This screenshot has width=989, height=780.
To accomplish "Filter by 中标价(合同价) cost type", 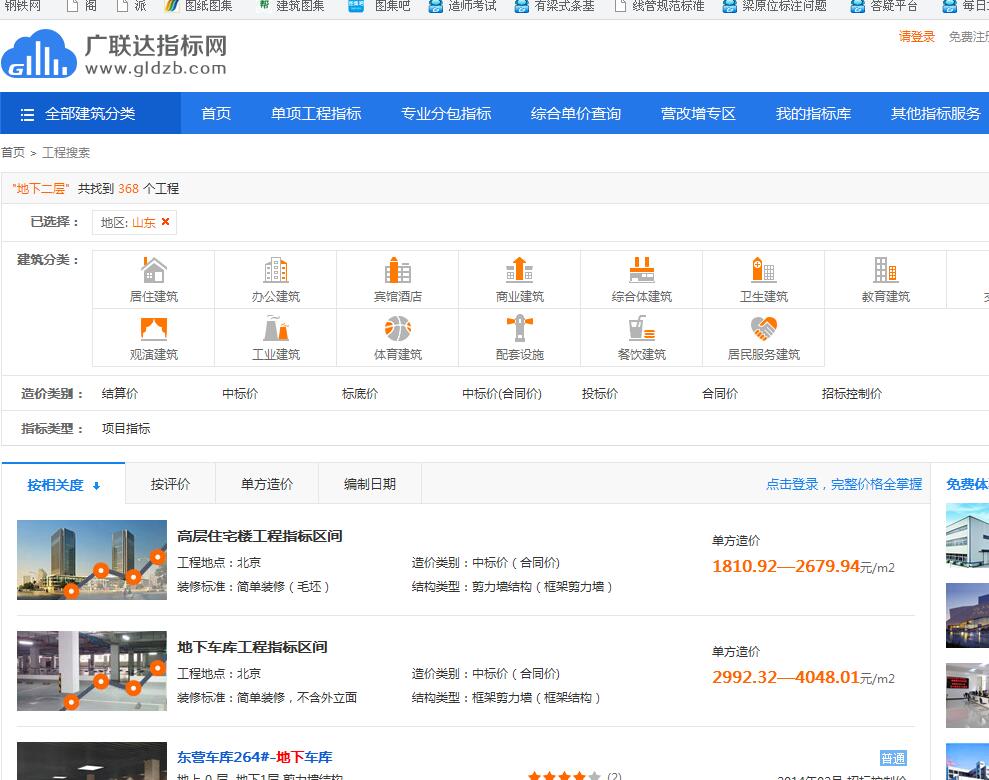I will coord(501,393).
